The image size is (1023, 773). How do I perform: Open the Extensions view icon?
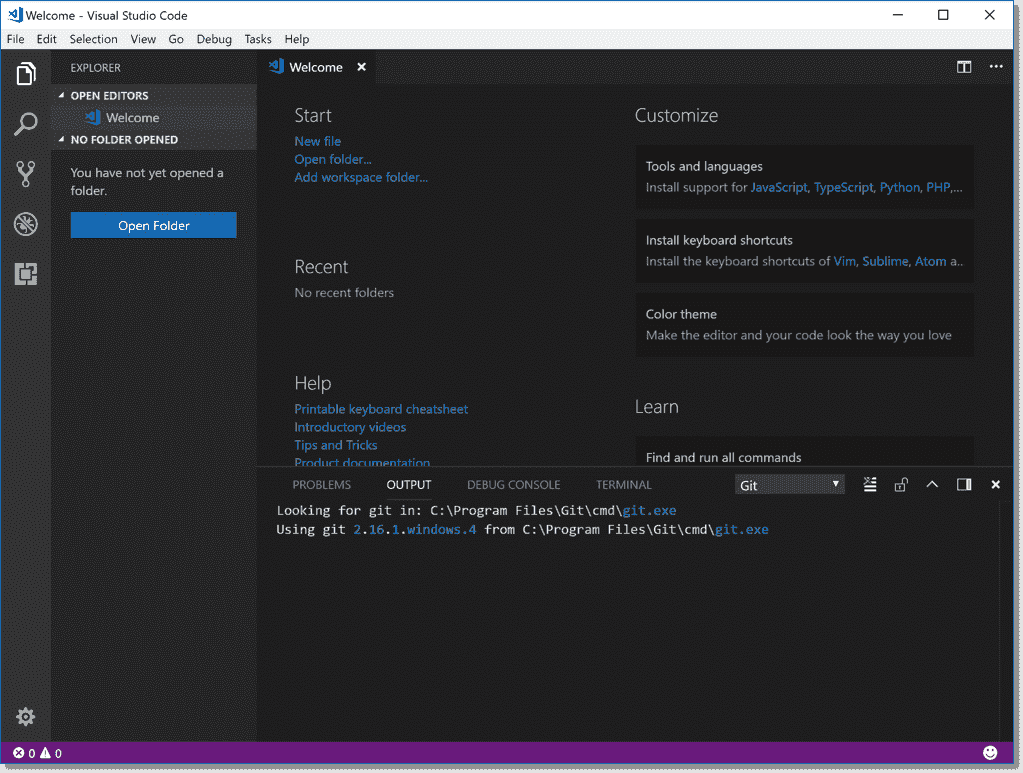click(x=25, y=274)
